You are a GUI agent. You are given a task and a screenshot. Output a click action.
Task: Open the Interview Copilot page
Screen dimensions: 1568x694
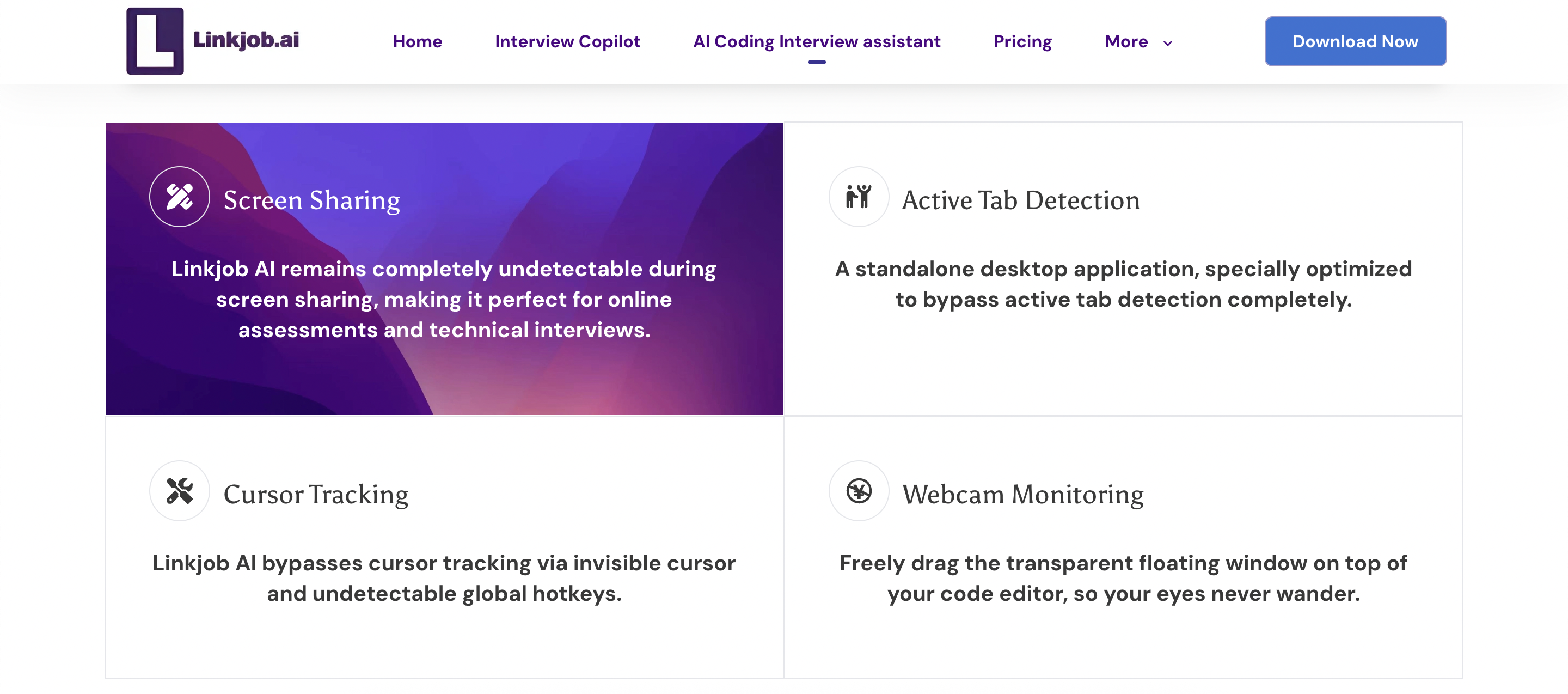pyautogui.click(x=567, y=41)
